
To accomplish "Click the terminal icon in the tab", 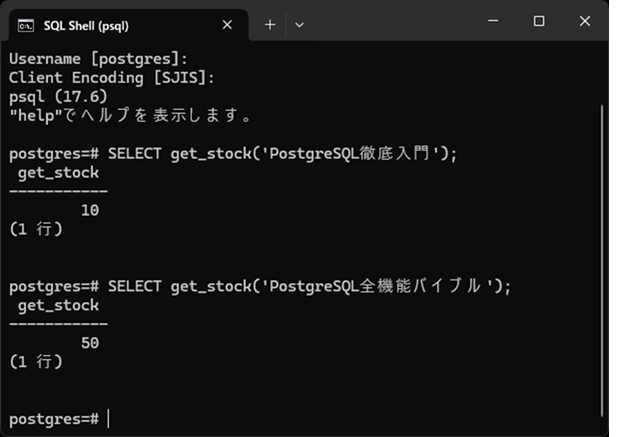I will point(26,26).
